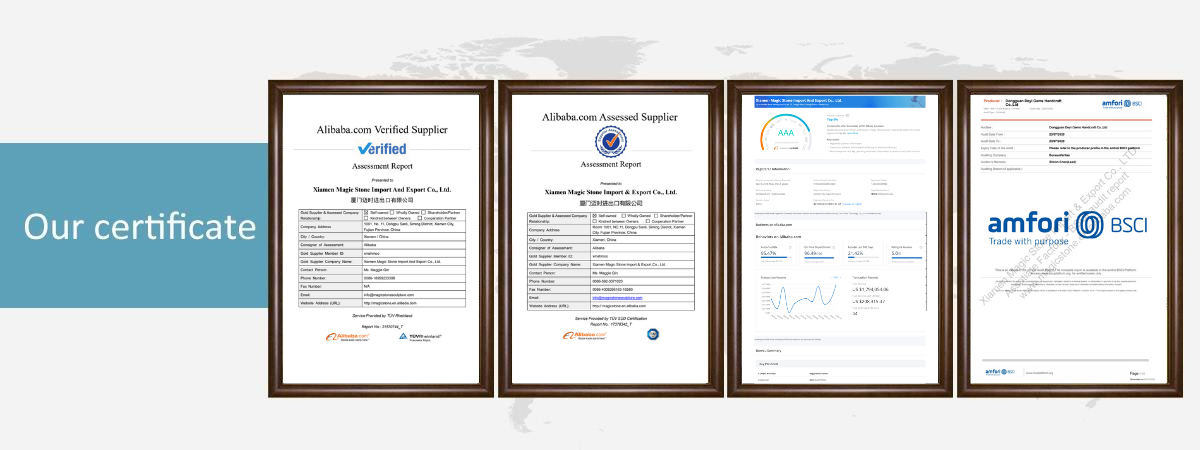Click 'Assessment Report' text under the seal badge

610,164
